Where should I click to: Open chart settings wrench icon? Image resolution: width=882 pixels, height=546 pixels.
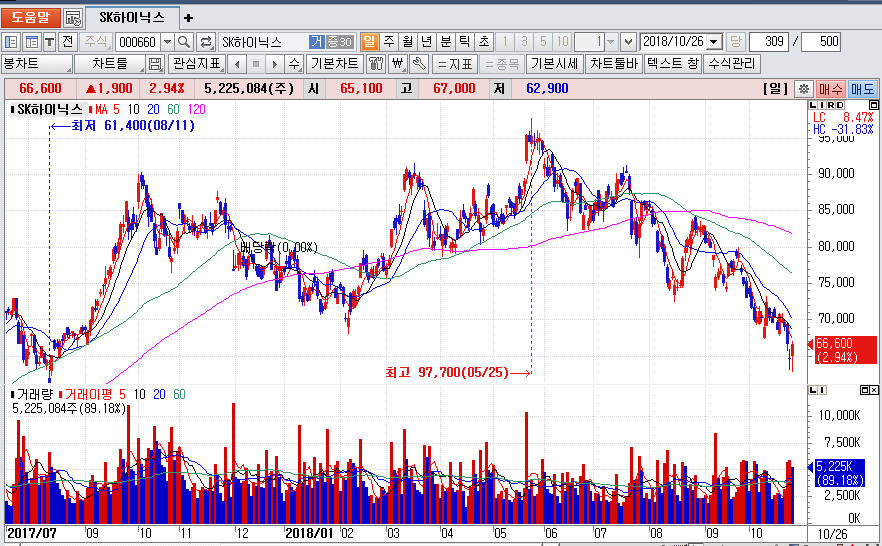(419, 64)
